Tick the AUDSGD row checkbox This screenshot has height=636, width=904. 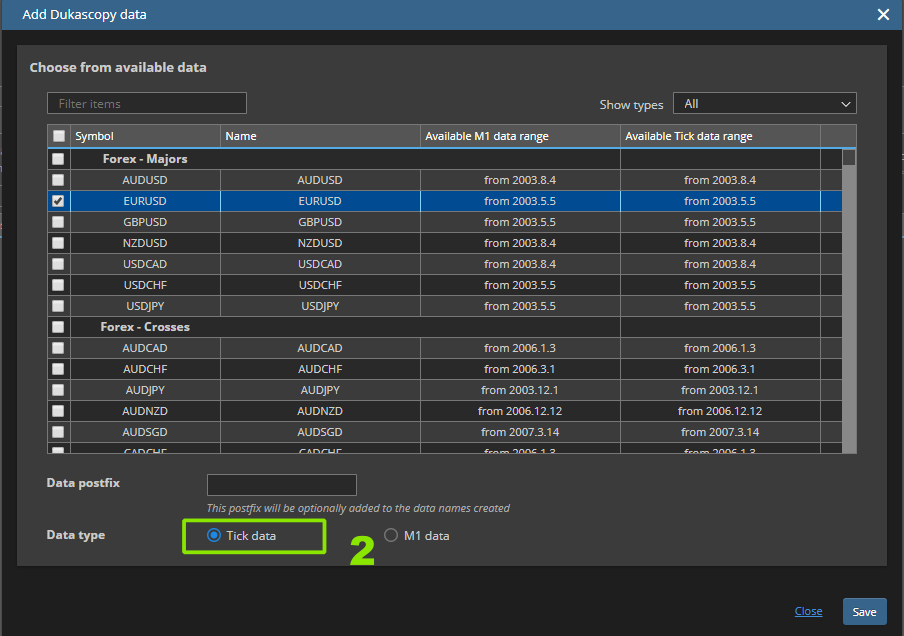pos(58,432)
